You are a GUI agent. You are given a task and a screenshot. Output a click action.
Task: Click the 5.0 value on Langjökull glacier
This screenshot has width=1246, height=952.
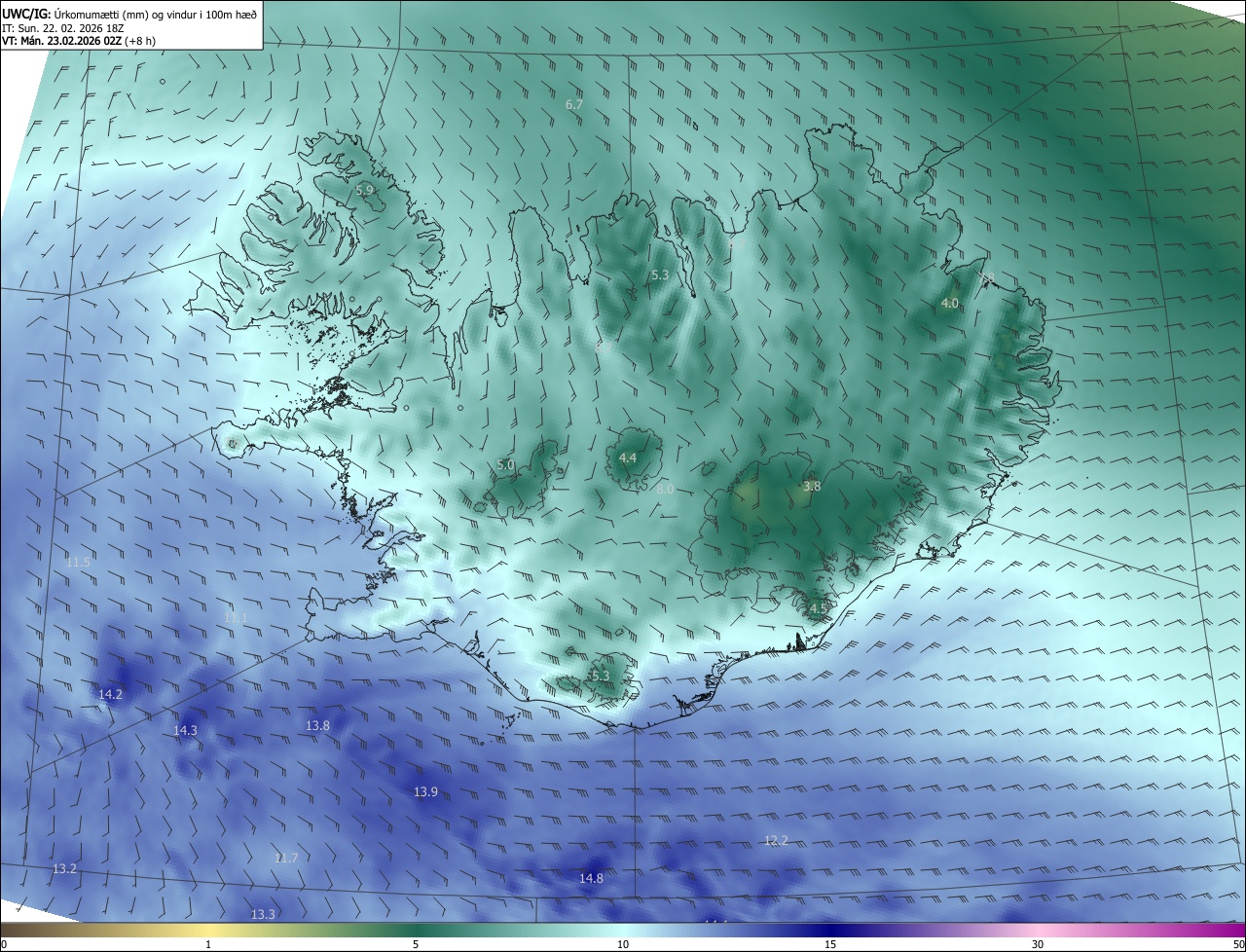(x=505, y=465)
